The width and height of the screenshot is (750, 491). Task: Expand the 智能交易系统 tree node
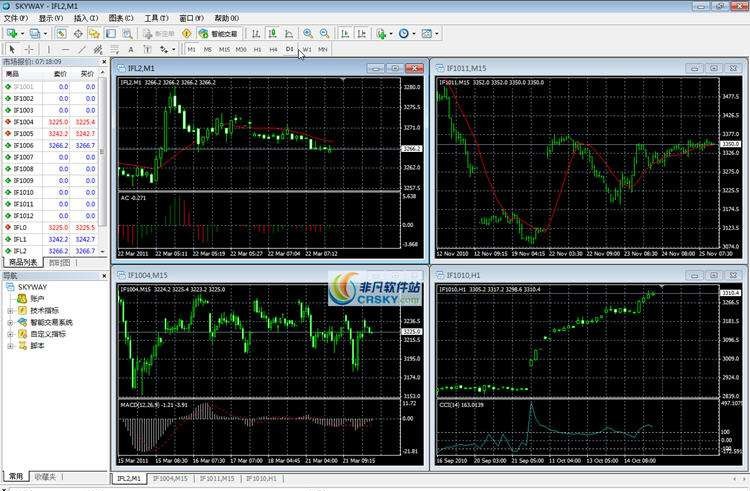click(10, 323)
